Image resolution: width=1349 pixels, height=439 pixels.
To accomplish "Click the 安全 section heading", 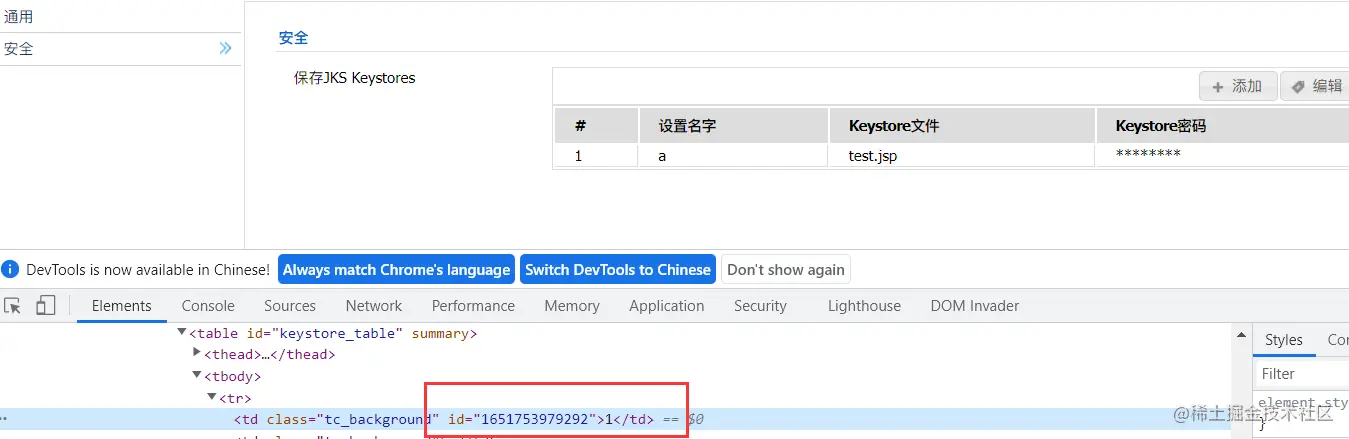I will [293, 38].
